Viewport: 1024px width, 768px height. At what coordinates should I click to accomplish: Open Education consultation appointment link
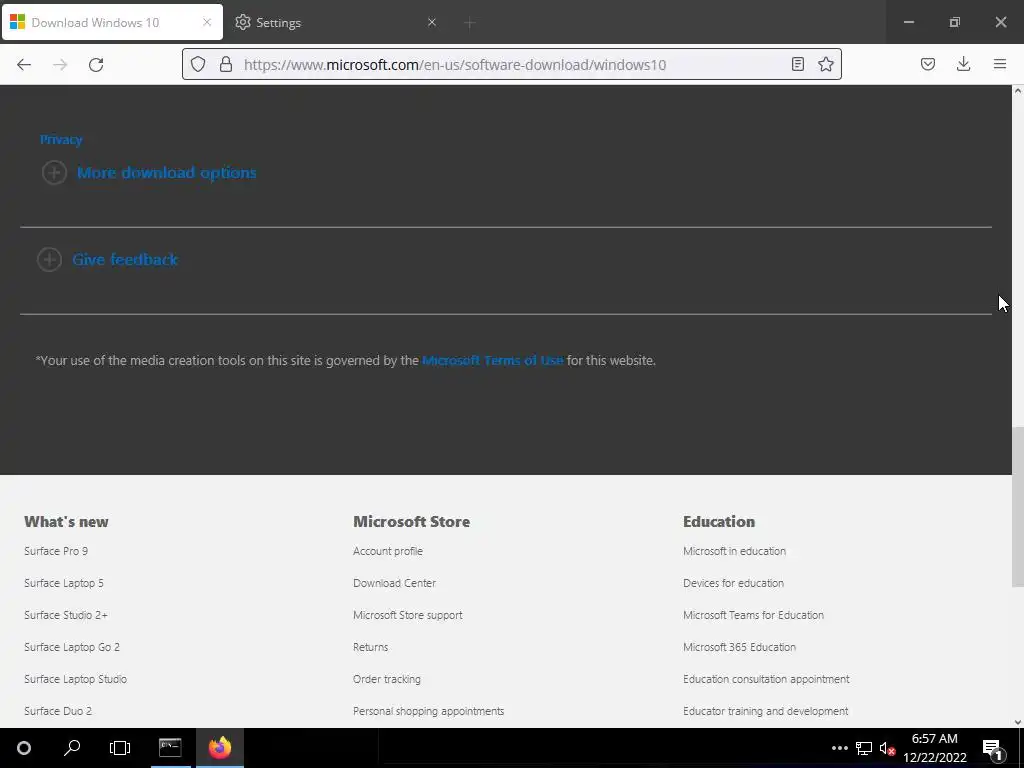[x=766, y=679]
